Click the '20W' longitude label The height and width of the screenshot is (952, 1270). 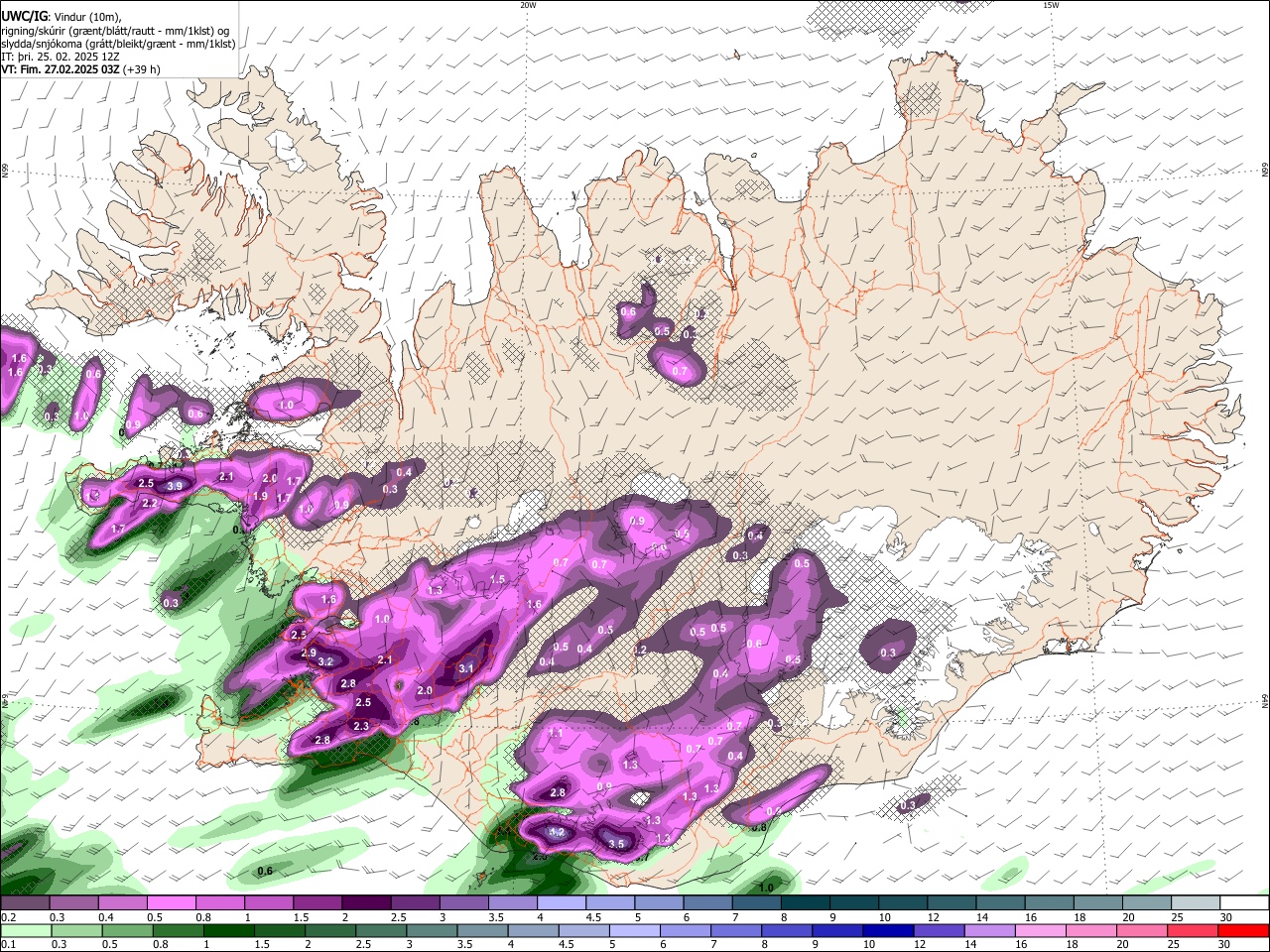[x=528, y=5]
